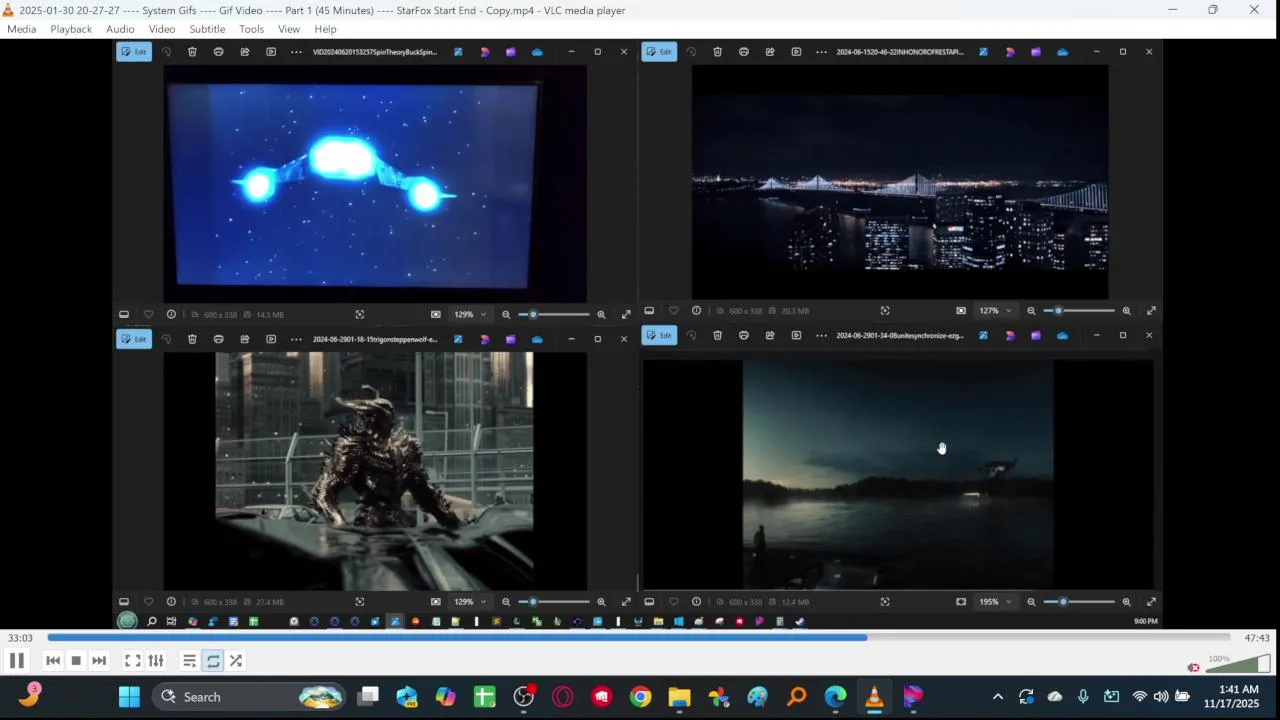Viewport: 1280px width, 720px height.
Task: Click total time 47:43 label
Action: pos(1257,638)
